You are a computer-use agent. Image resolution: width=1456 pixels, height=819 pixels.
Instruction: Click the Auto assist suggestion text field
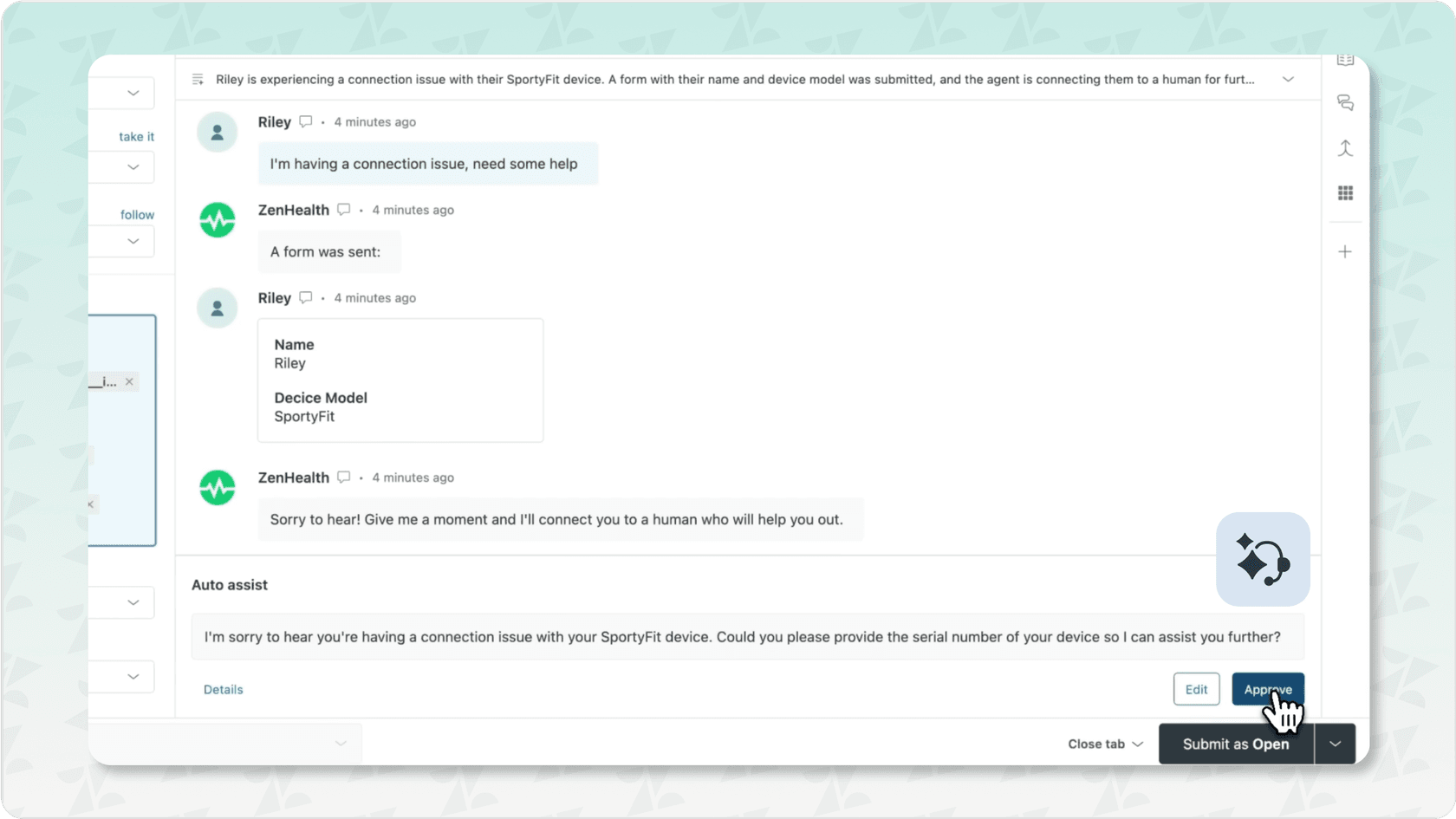pos(747,637)
